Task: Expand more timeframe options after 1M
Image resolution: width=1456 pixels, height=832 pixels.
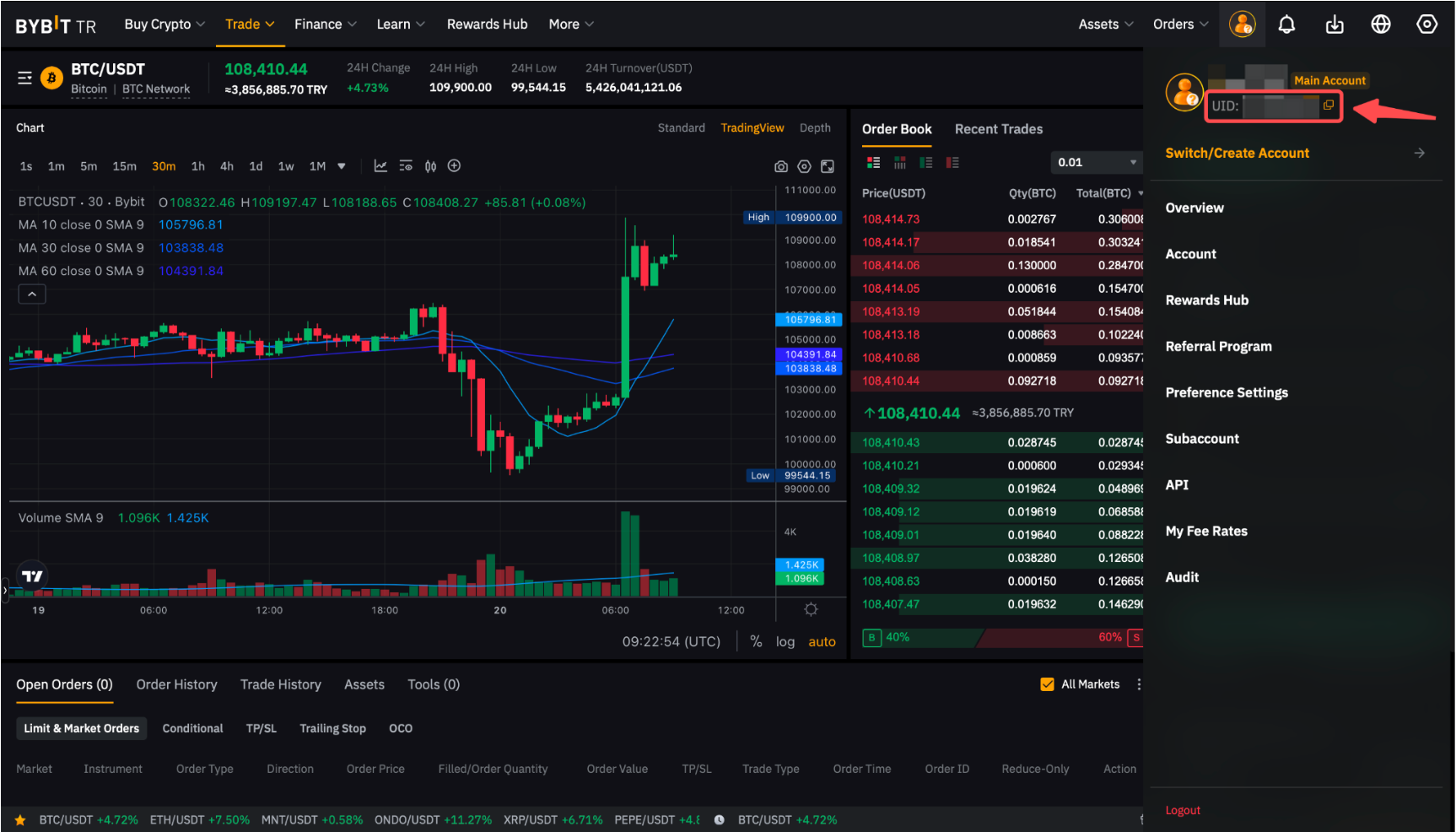Action: (x=342, y=166)
